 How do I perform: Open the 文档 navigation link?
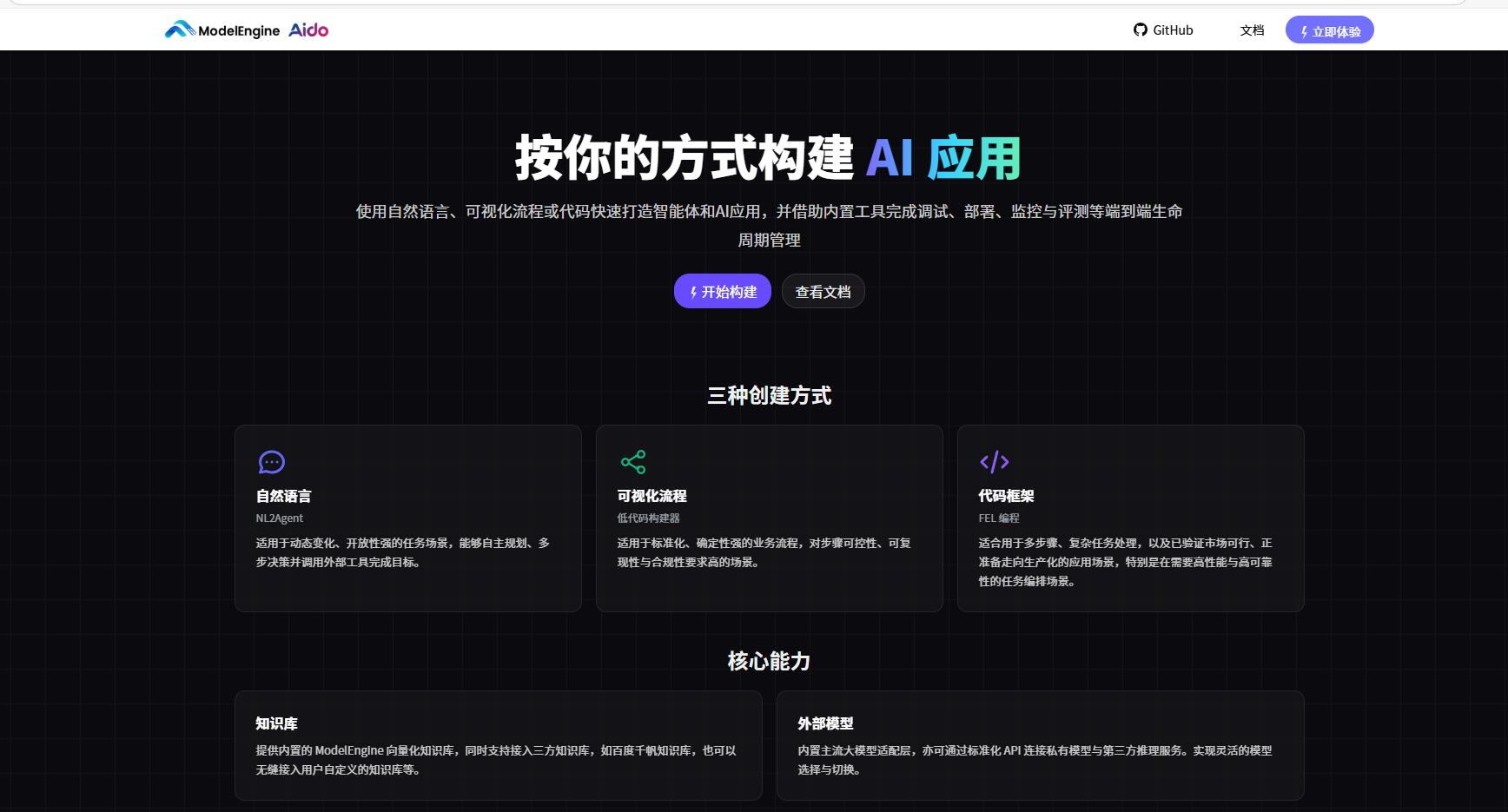tap(1252, 30)
